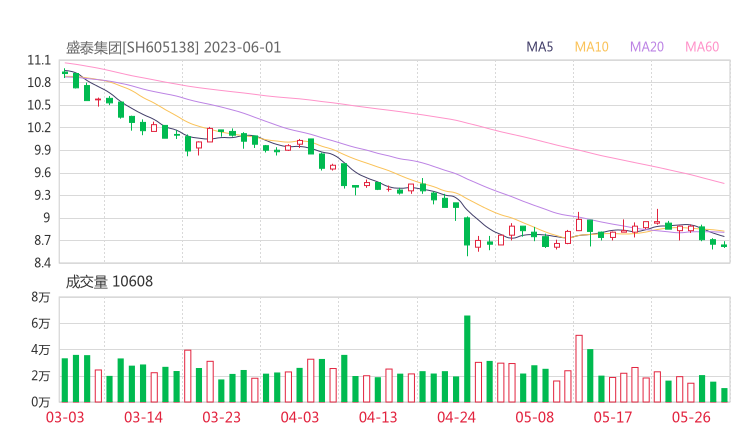Click the tallest red volume bar after 05-08
Viewport: 740px width, 440px height.
[x=579, y=369]
